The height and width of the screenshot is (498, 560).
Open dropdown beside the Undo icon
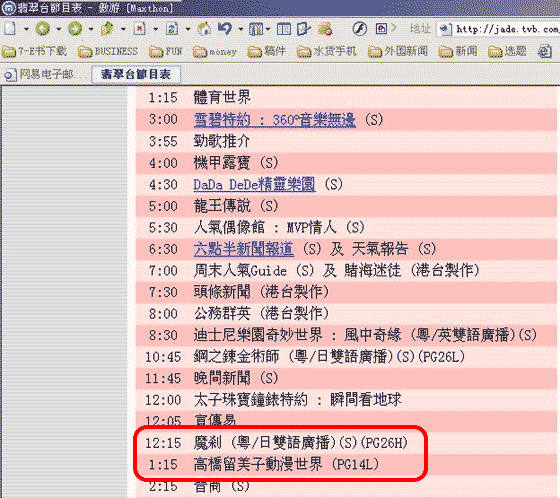point(241,29)
